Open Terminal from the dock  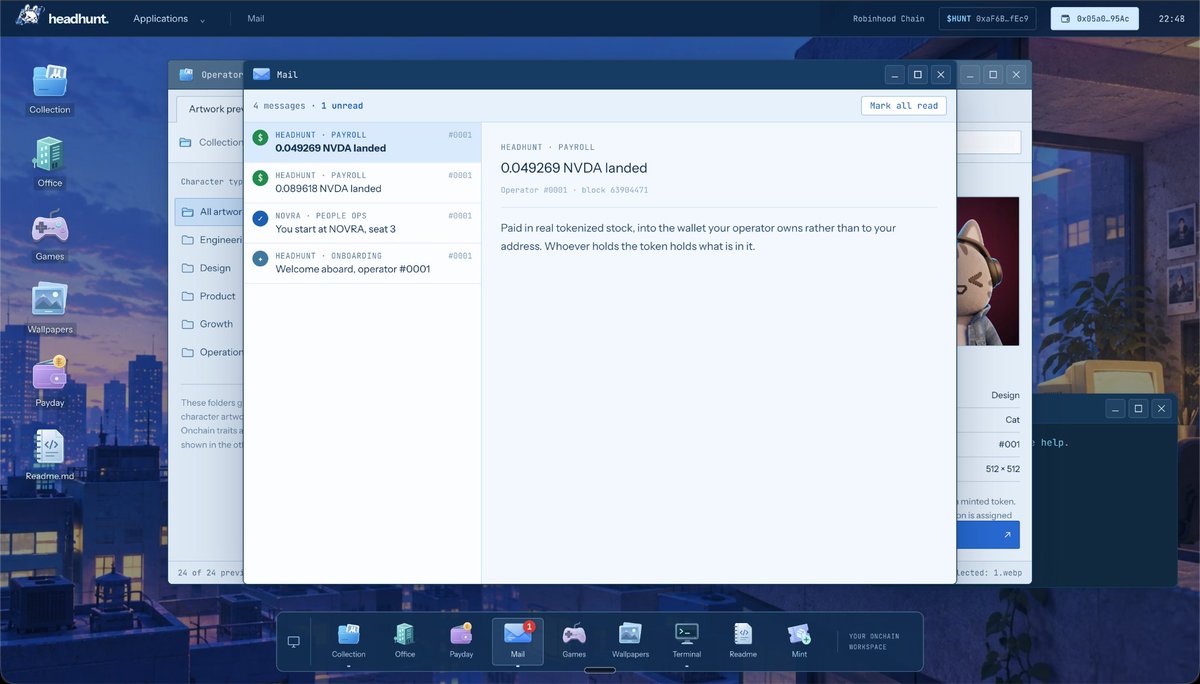pyautogui.click(x=687, y=640)
